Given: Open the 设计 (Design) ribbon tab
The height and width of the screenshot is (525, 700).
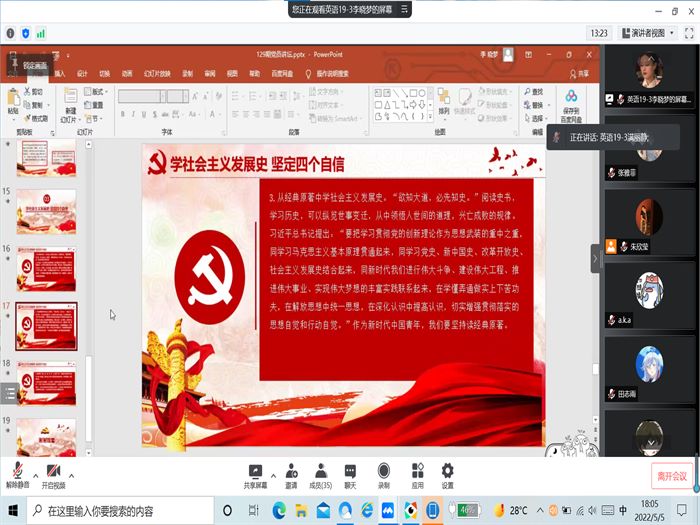Looking at the screenshot, I should (82, 74).
